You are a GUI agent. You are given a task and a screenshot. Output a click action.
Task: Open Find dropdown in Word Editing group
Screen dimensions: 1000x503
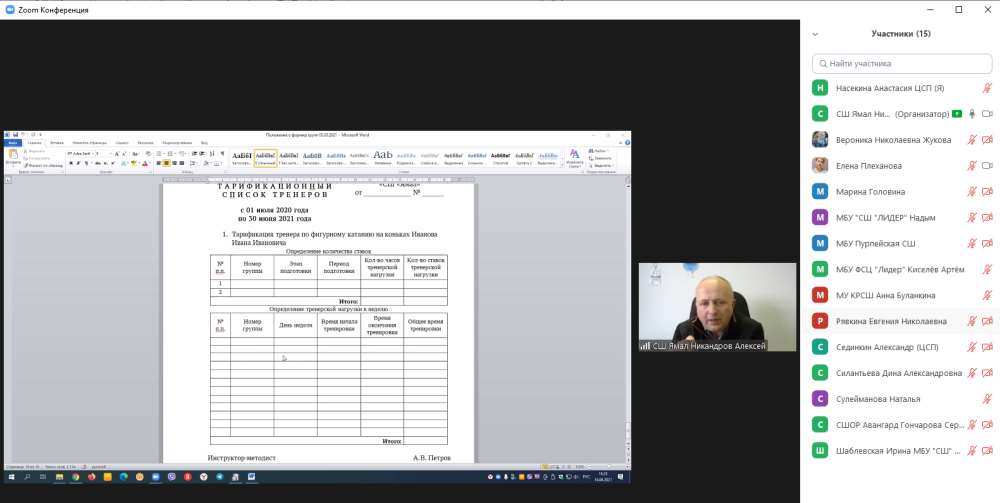pyautogui.click(x=599, y=151)
